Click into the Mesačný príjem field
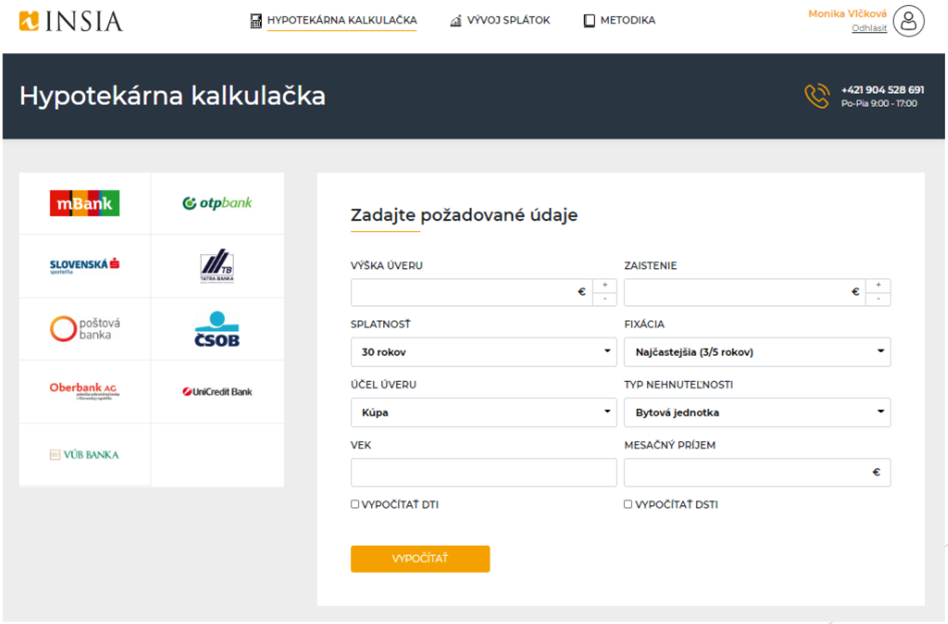This screenshot has width=948, height=624. point(758,472)
